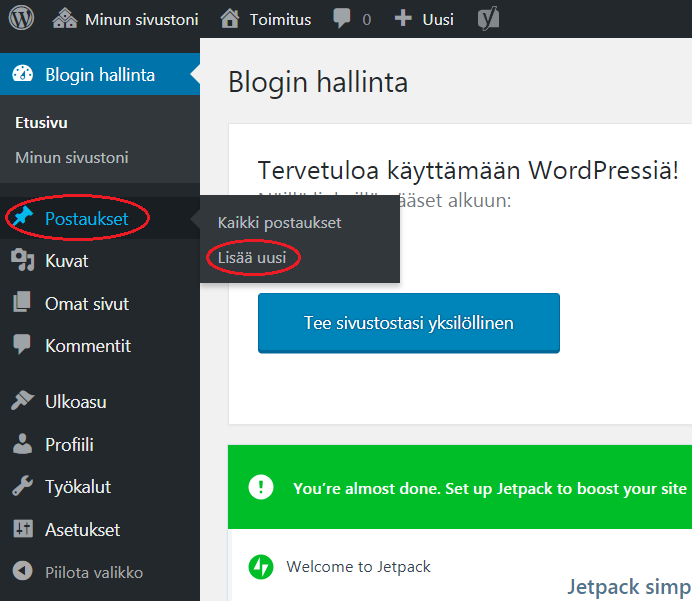Click the Jetpack lightning logo icon
692x601 pixels.
tap(261, 567)
